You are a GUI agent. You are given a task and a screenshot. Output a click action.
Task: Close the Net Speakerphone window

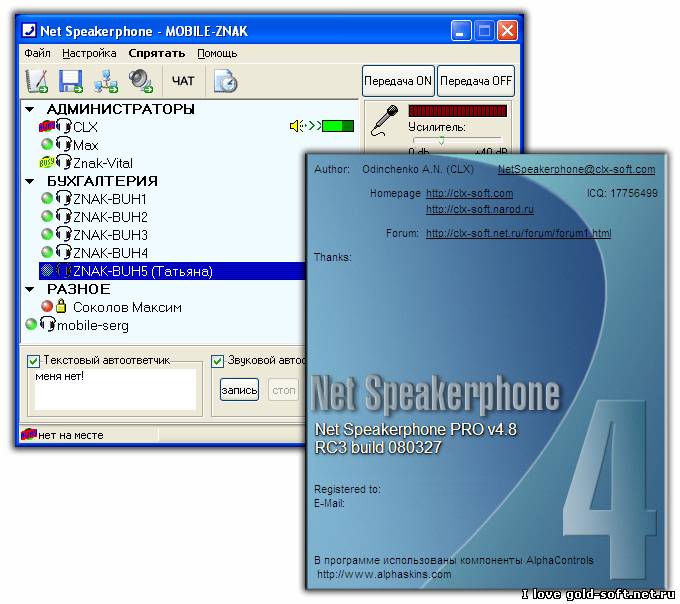coord(507,31)
